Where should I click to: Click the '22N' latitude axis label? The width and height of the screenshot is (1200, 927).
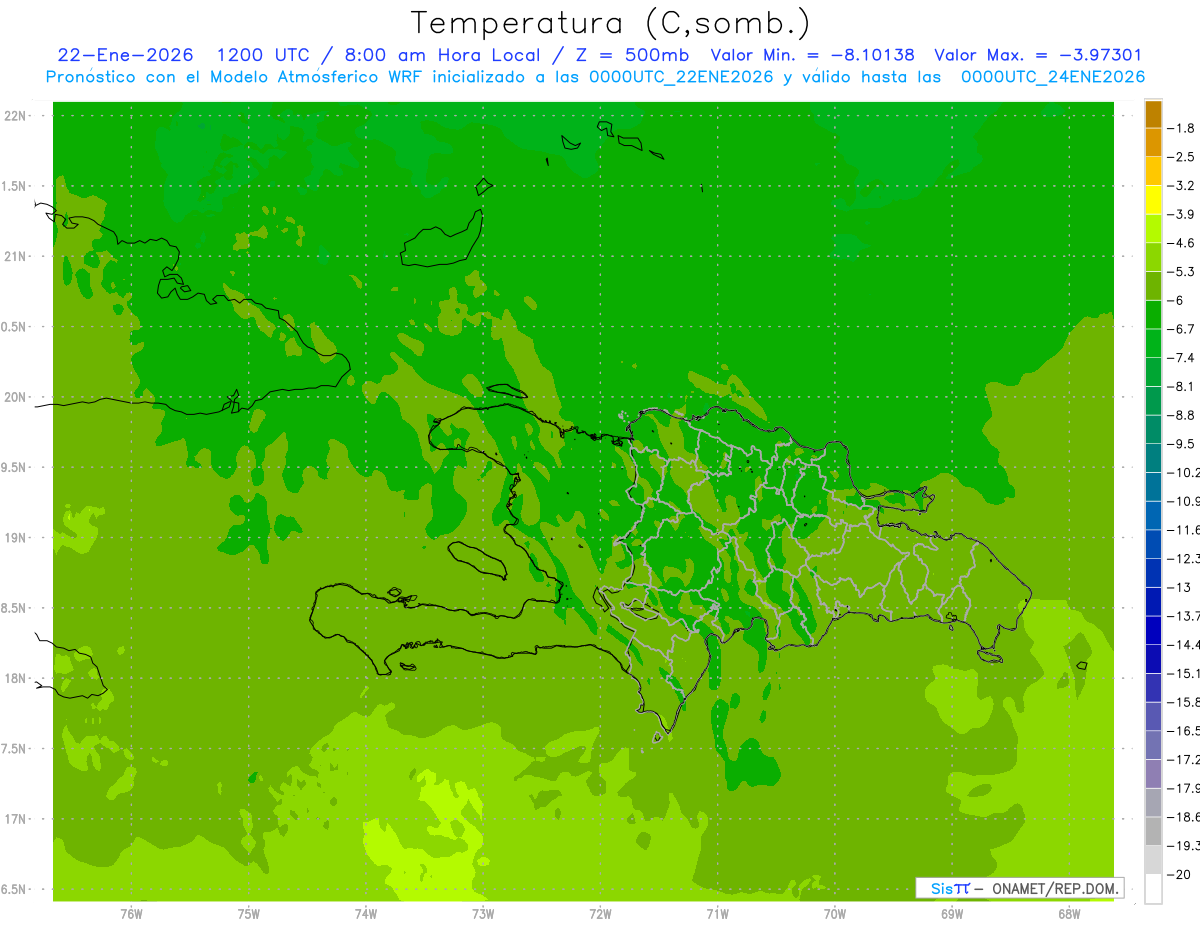pos(14,116)
